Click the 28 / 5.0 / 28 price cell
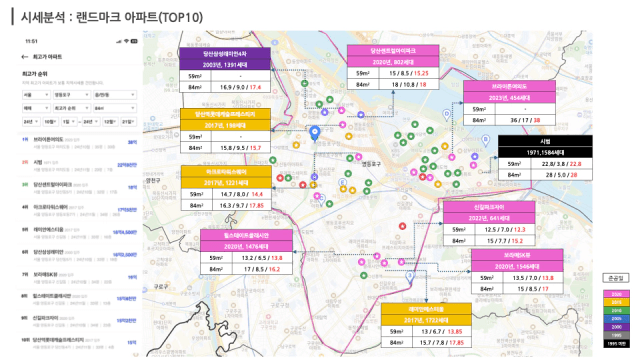The height and width of the screenshot is (360, 640). click(561, 175)
